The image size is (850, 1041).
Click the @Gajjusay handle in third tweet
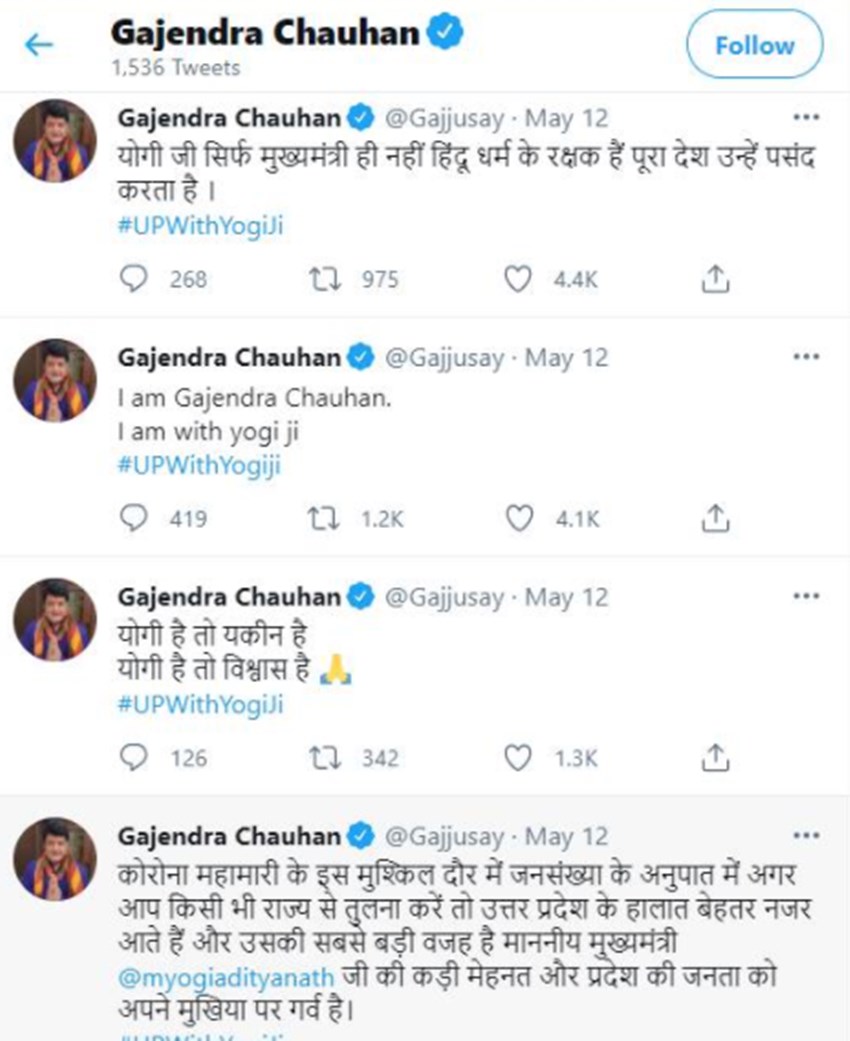pyautogui.click(x=445, y=597)
